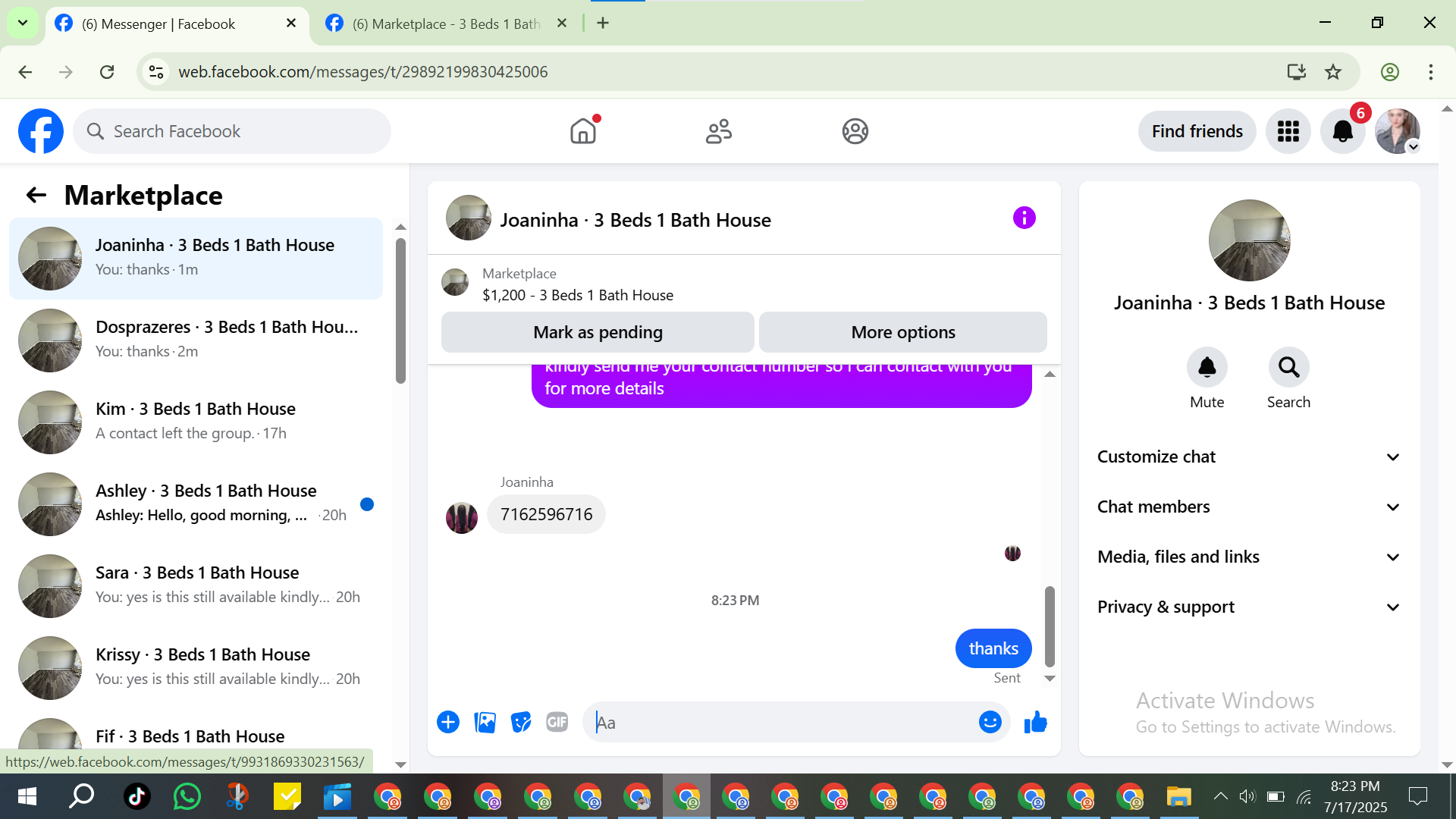Click the message input field
Screen dimensions: 1456x819
(x=781, y=723)
